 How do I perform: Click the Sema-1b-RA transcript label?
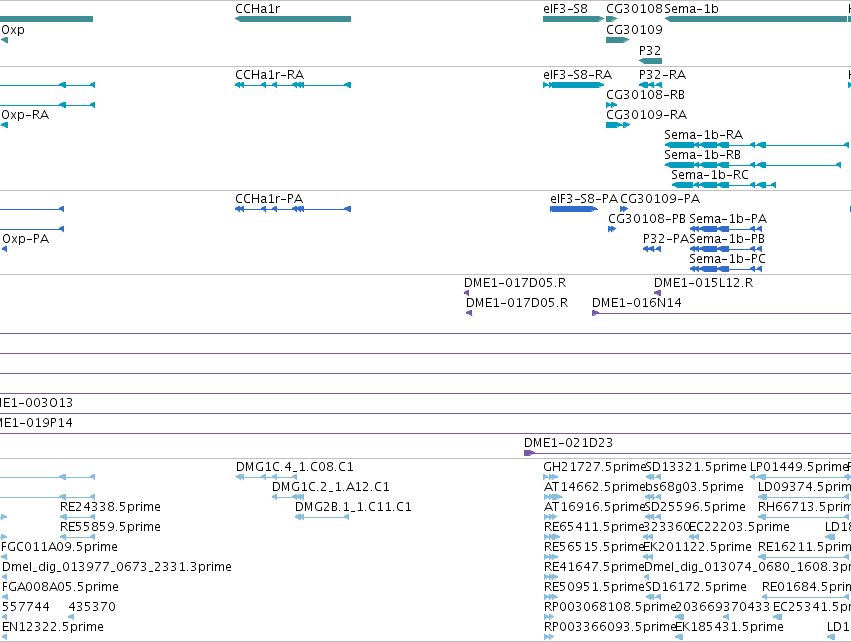pos(703,135)
